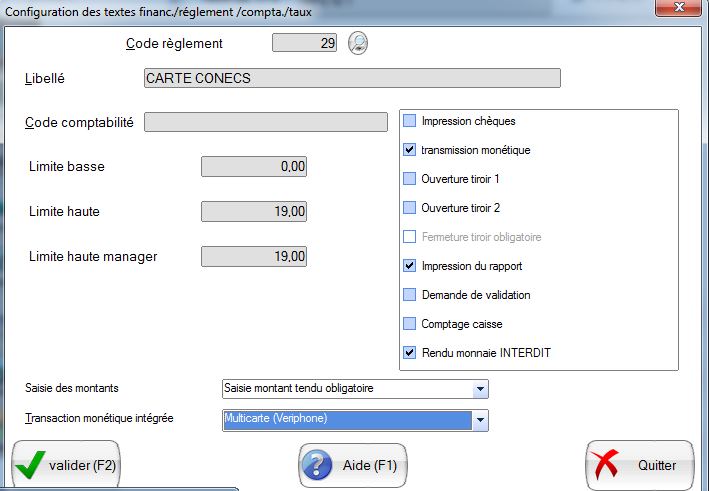Open help with the Aide (F1) button

point(353,465)
